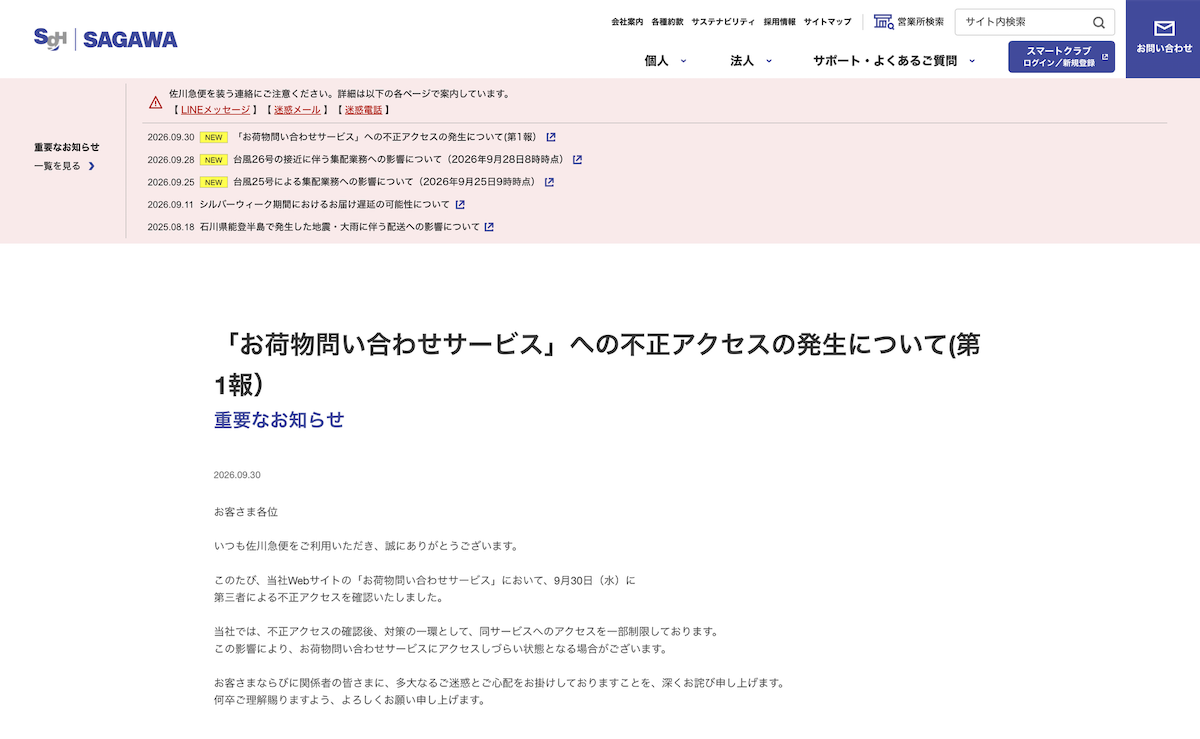The image size is (1200, 739).
Task: Go to 会社案内 page
Action: pos(627,21)
